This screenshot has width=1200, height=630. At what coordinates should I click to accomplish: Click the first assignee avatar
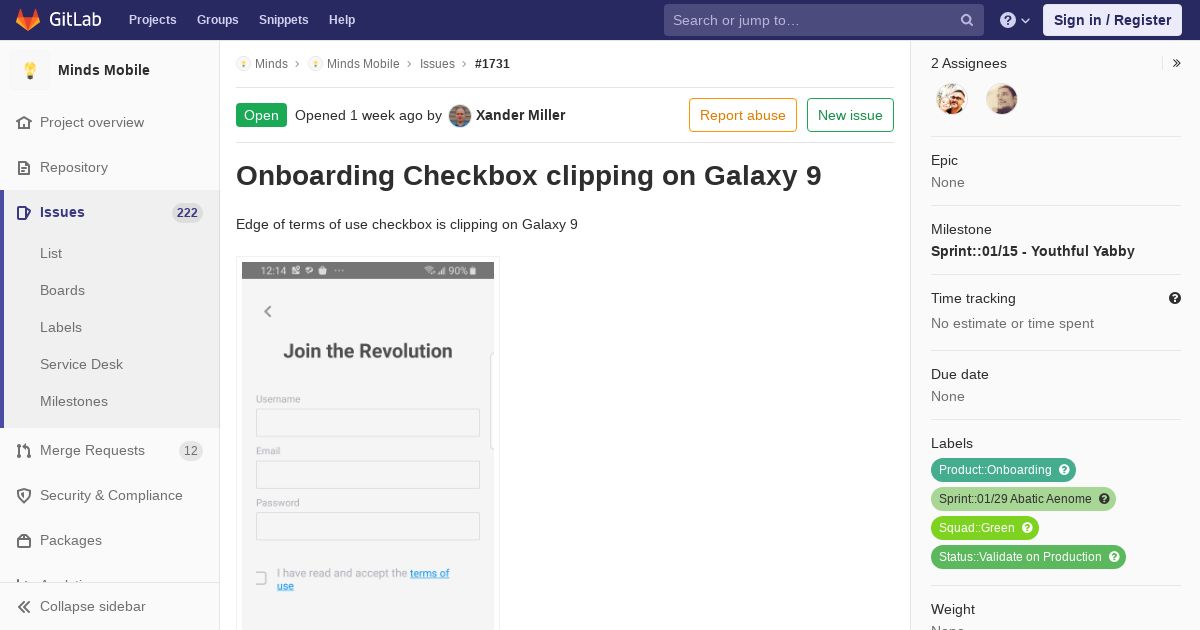coord(952,99)
